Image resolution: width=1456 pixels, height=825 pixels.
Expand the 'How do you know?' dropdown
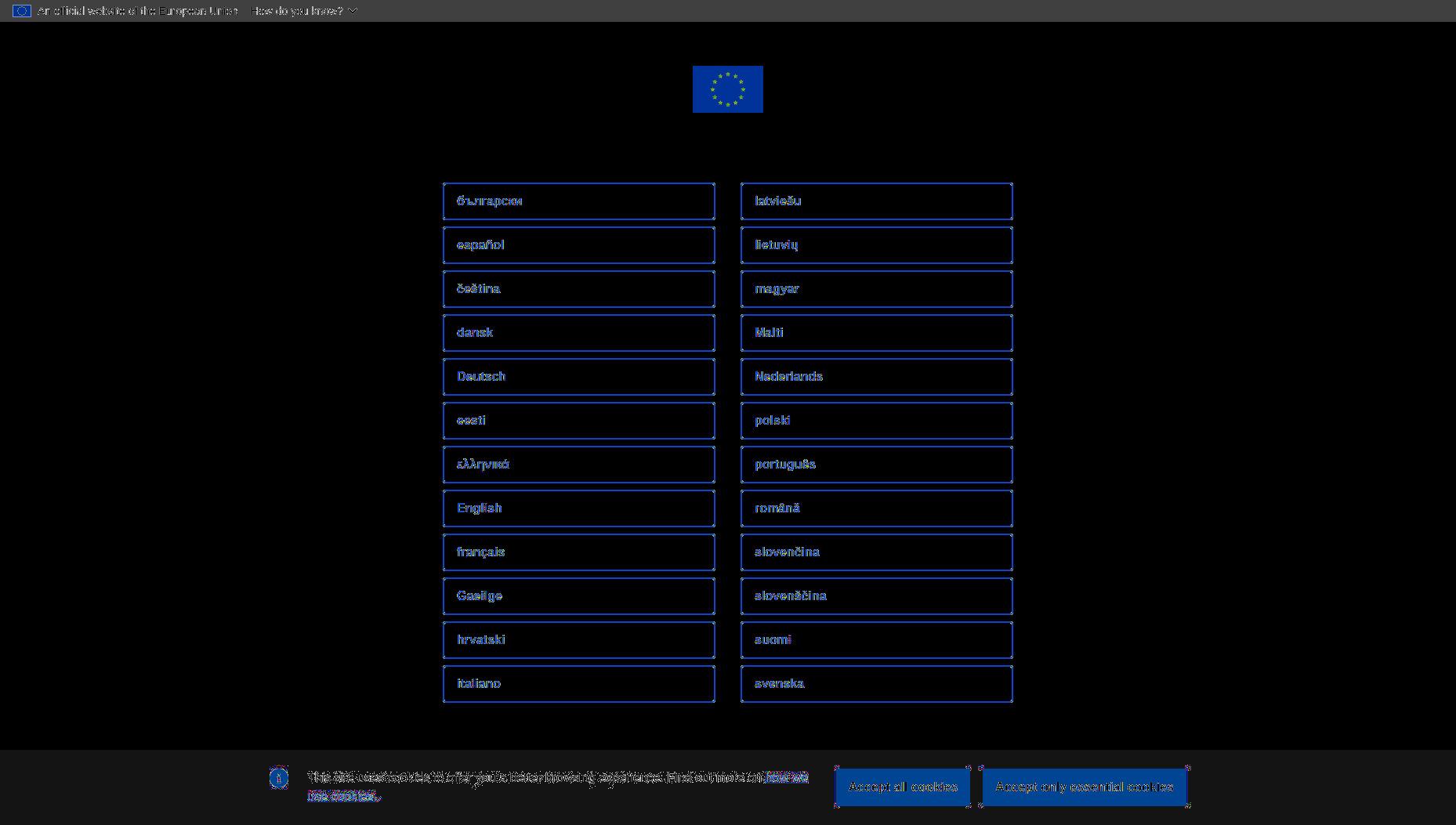[x=304, y=11]
